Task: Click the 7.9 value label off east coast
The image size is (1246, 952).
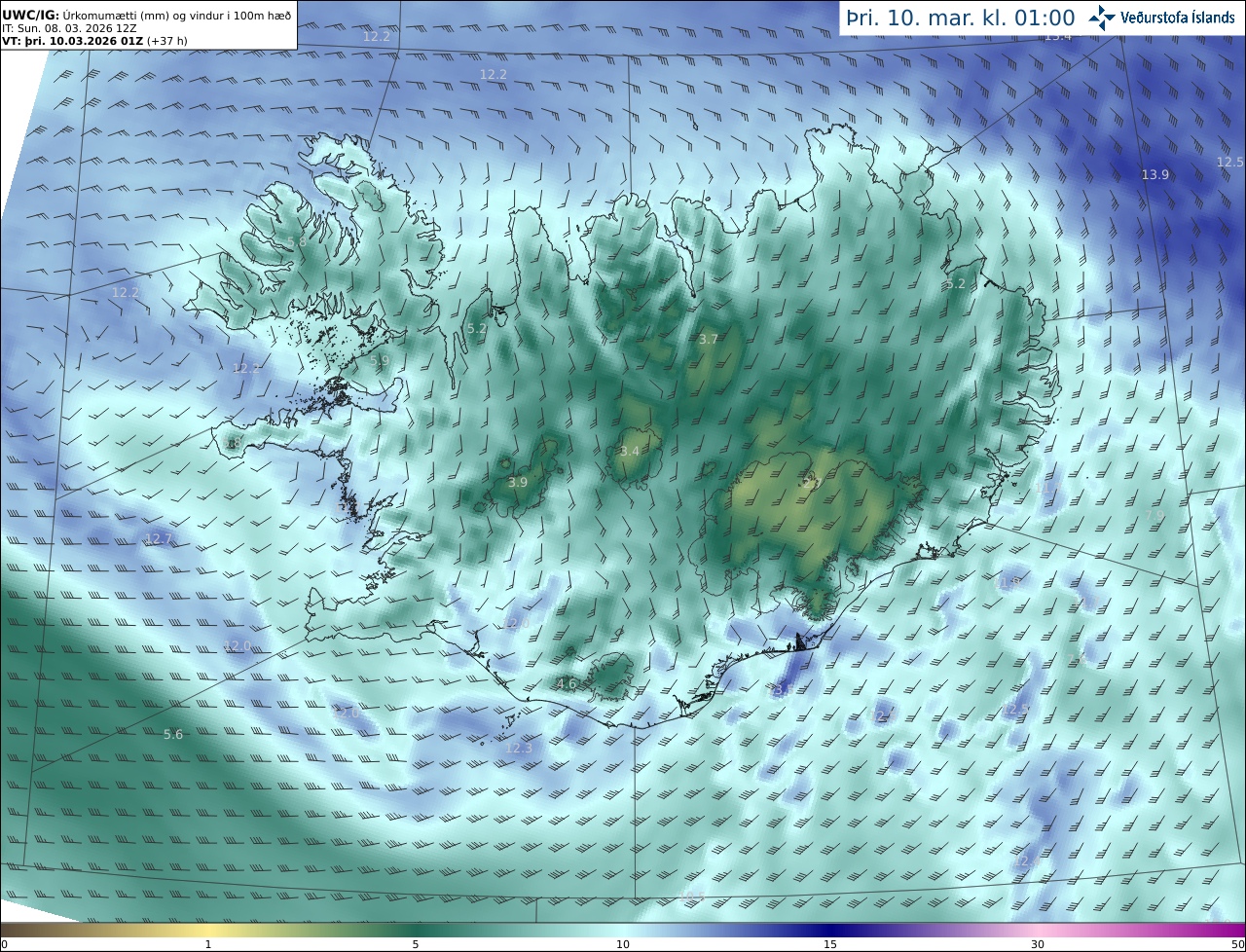Action: tap(1154, 514)
